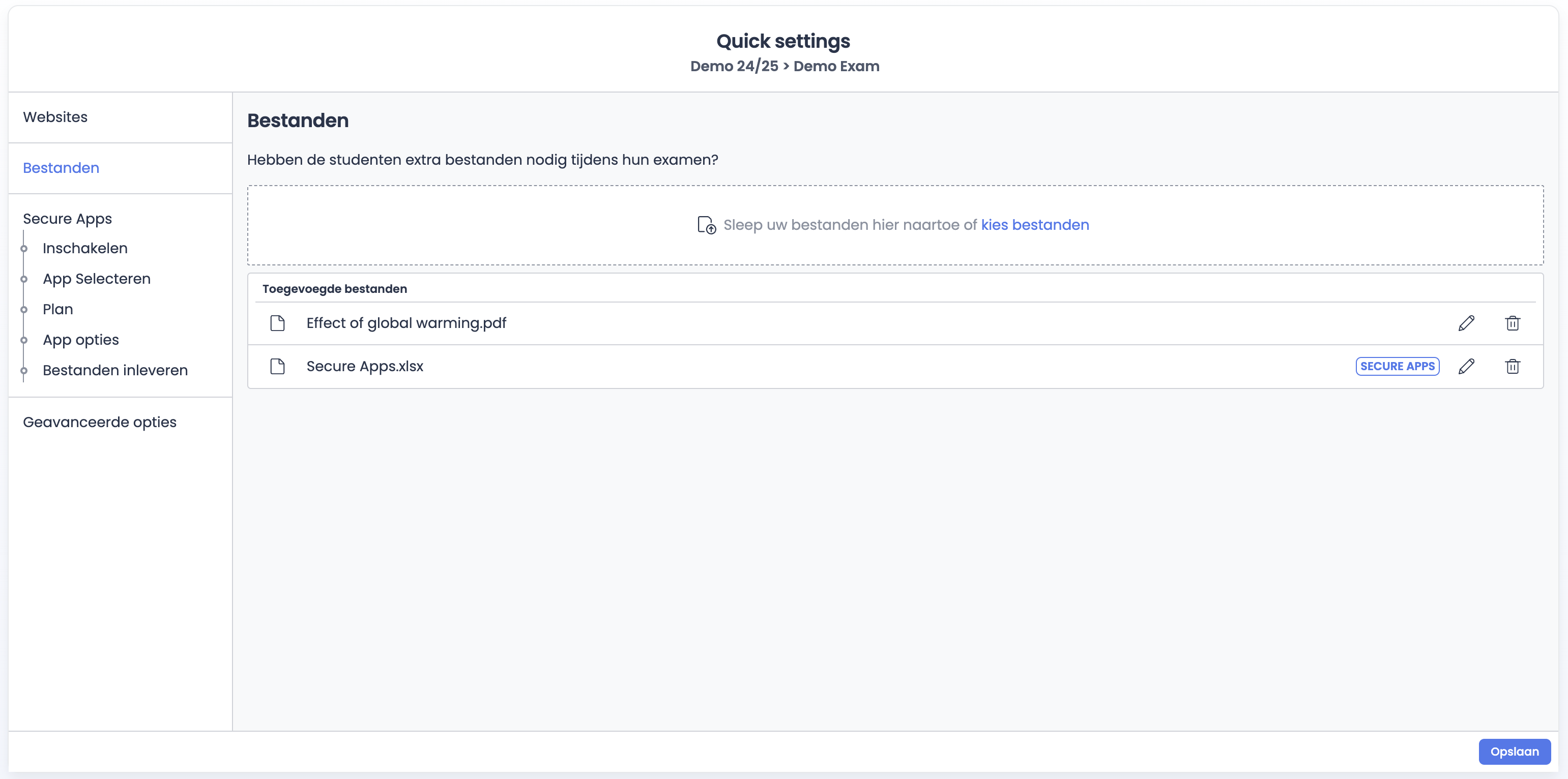Select Bestanden in the sidebar
This screenshot has width=1568, height=779.
point(61,168)
